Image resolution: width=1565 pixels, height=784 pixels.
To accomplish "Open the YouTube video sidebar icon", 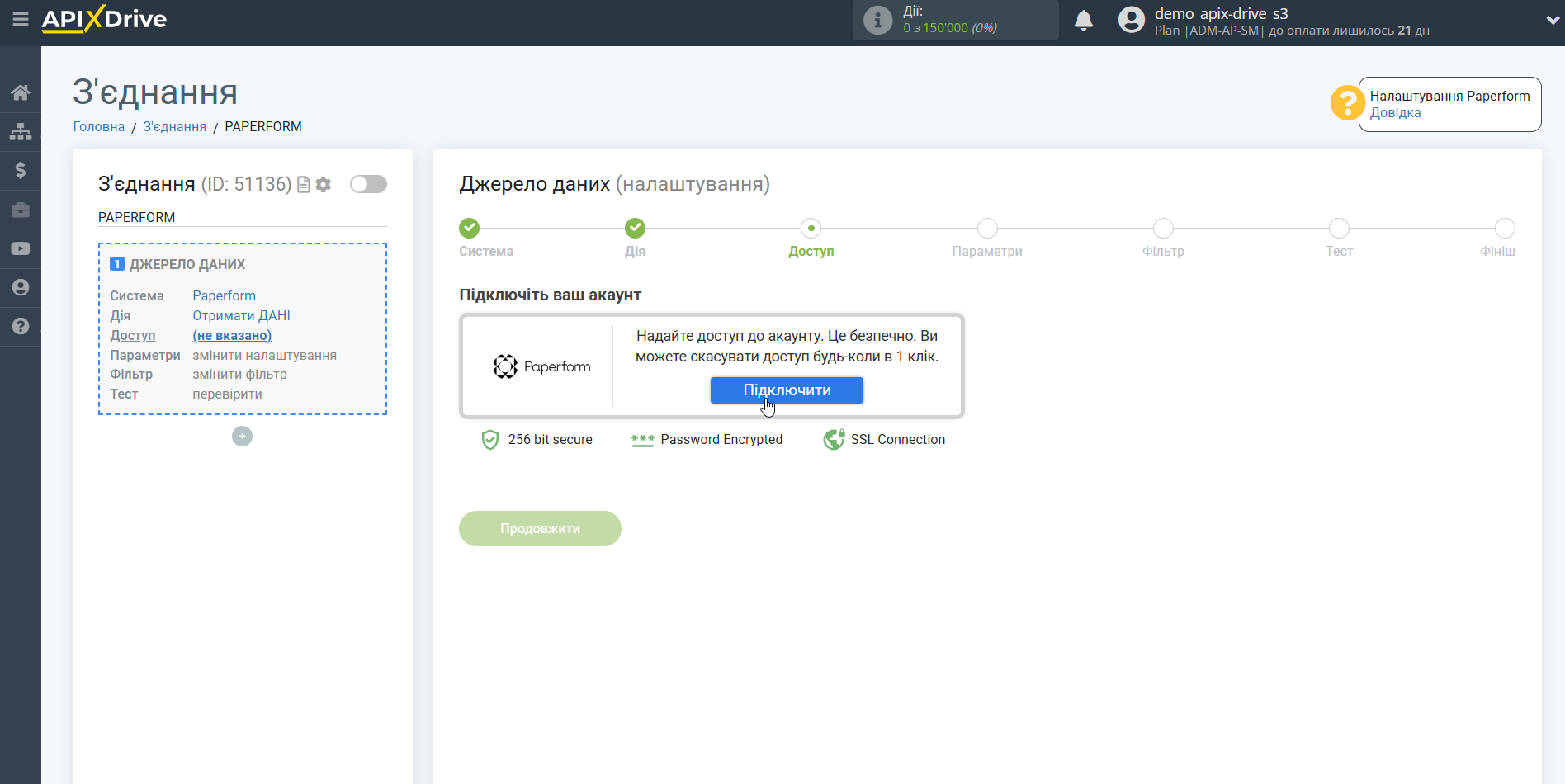I will click(x=21, y=248).
